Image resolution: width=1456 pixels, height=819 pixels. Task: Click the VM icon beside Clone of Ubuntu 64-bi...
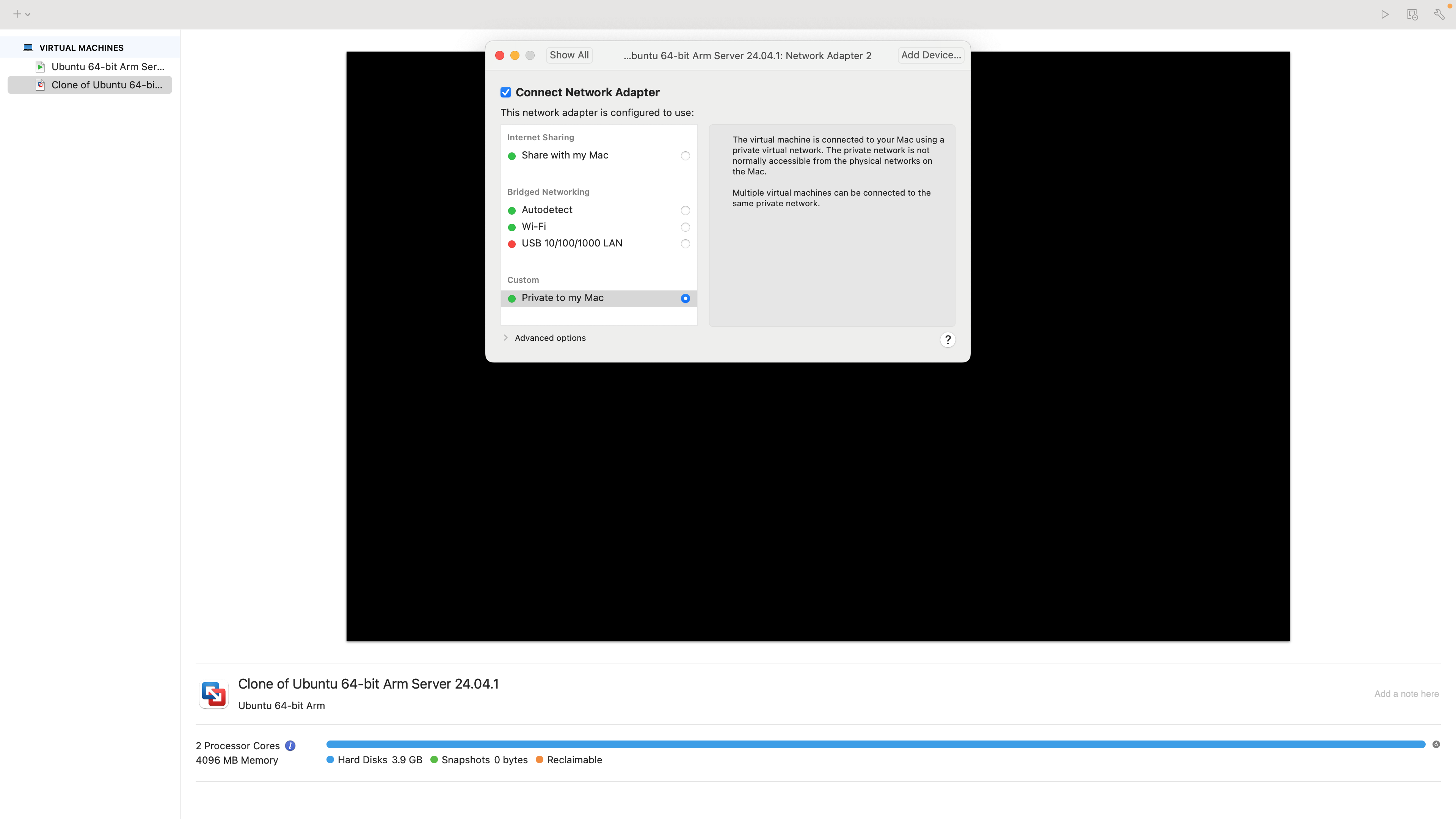[40, 85]
